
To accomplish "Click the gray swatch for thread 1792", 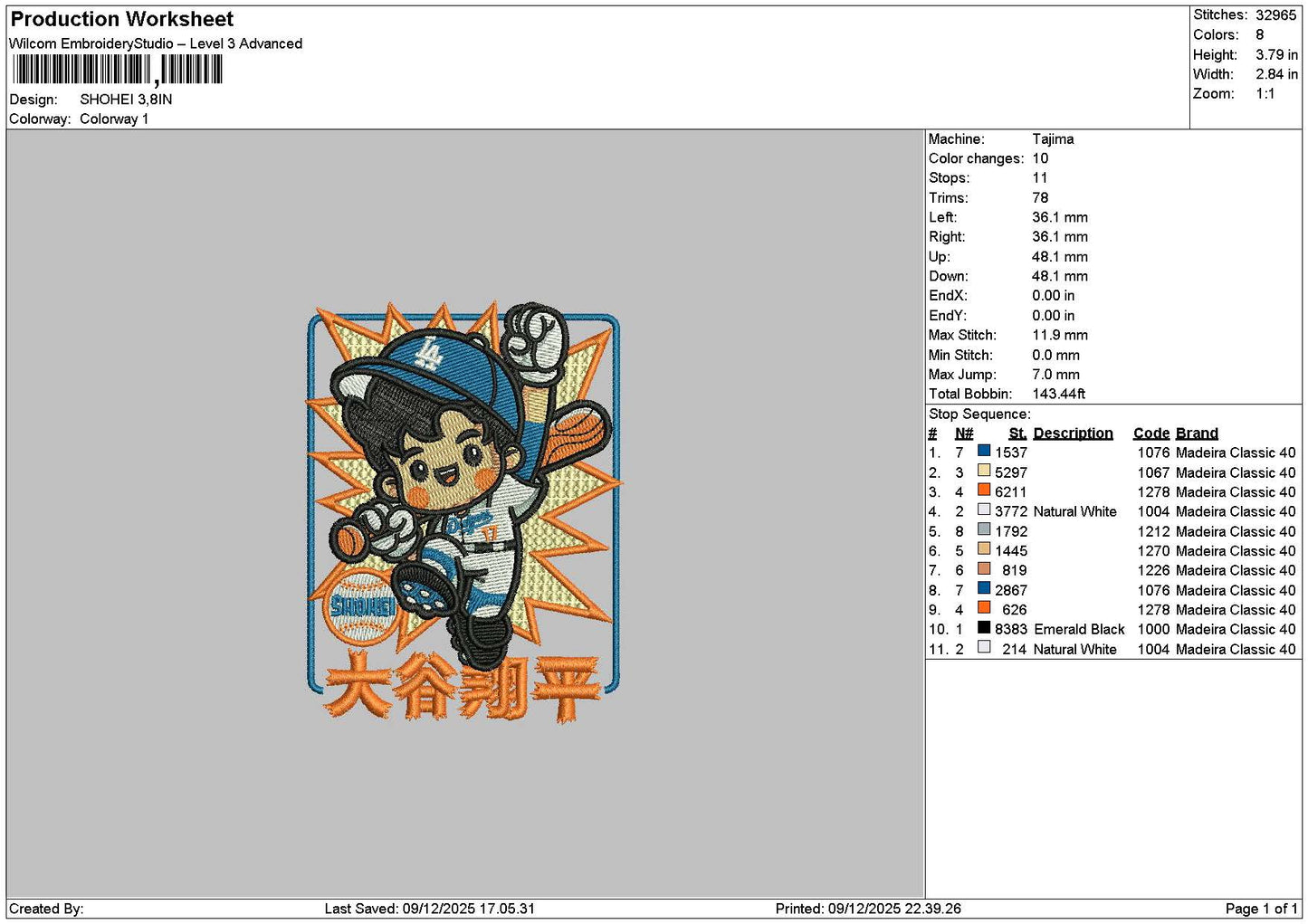I will coord(984,529).
